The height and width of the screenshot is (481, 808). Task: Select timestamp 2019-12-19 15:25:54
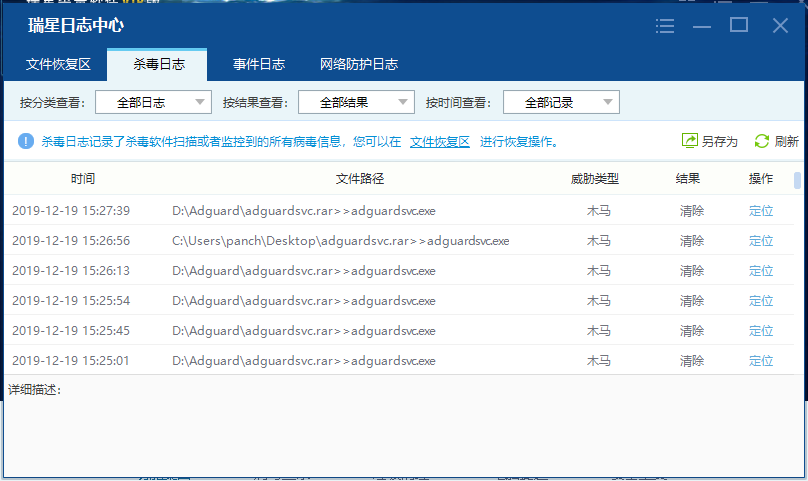(x=71, y=301)
